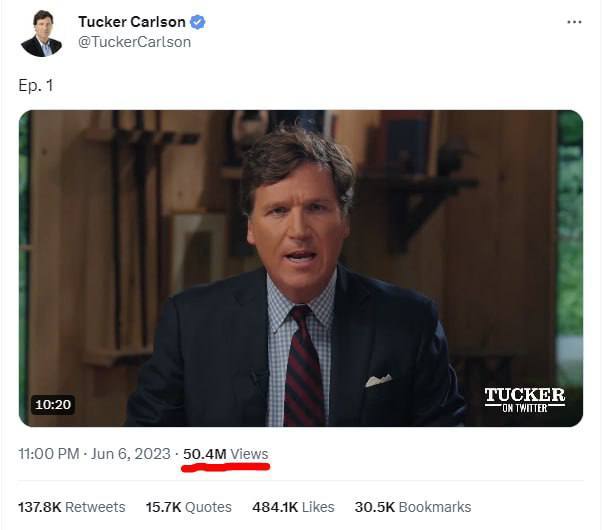The image size is (602, 530).
Task: Open the @TuckerCarlson handle link
Action: point(134,42)
